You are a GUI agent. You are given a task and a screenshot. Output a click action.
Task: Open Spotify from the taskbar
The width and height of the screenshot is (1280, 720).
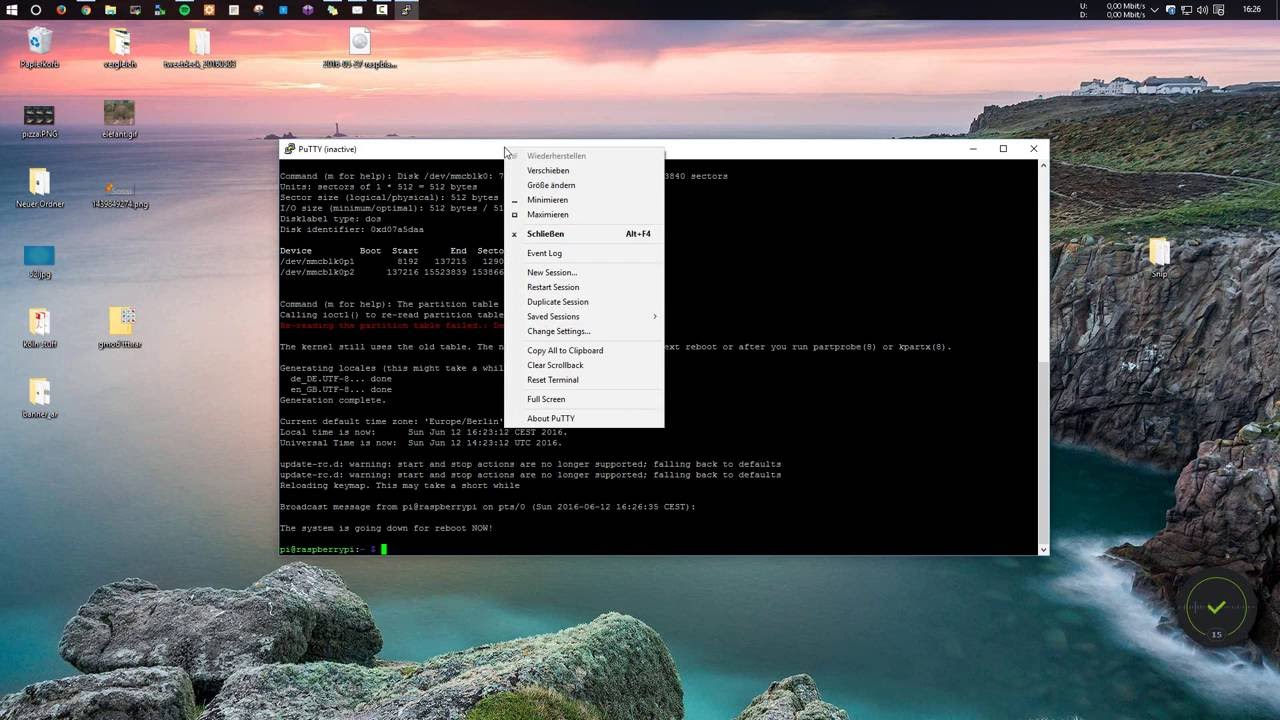[x=184, y=10]
